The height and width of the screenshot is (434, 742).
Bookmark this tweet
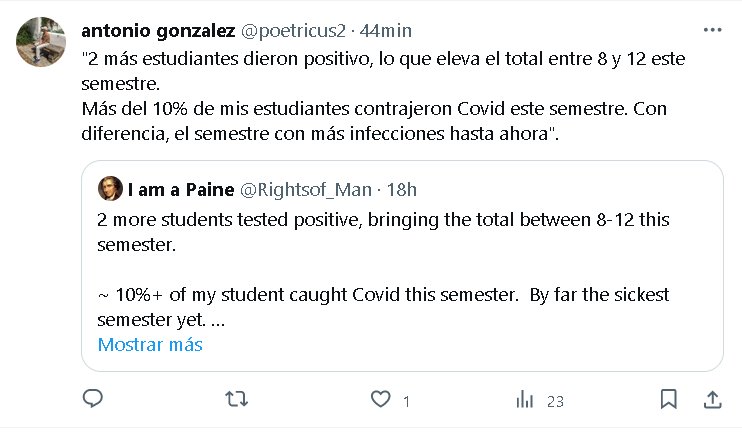tap(668, 400)
